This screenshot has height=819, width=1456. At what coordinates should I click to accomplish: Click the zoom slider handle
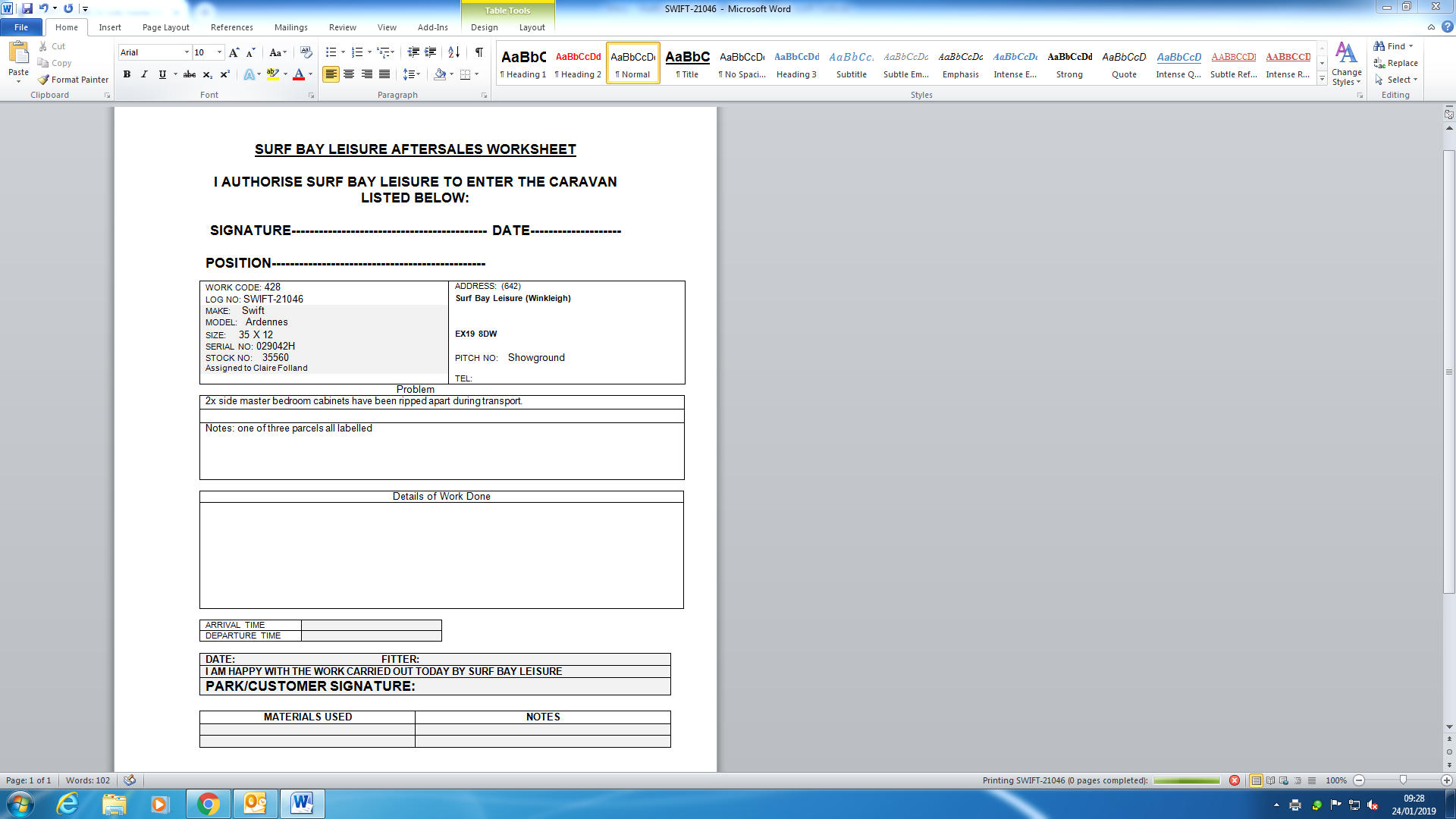pyautogui.click(x=1403, y=780)
